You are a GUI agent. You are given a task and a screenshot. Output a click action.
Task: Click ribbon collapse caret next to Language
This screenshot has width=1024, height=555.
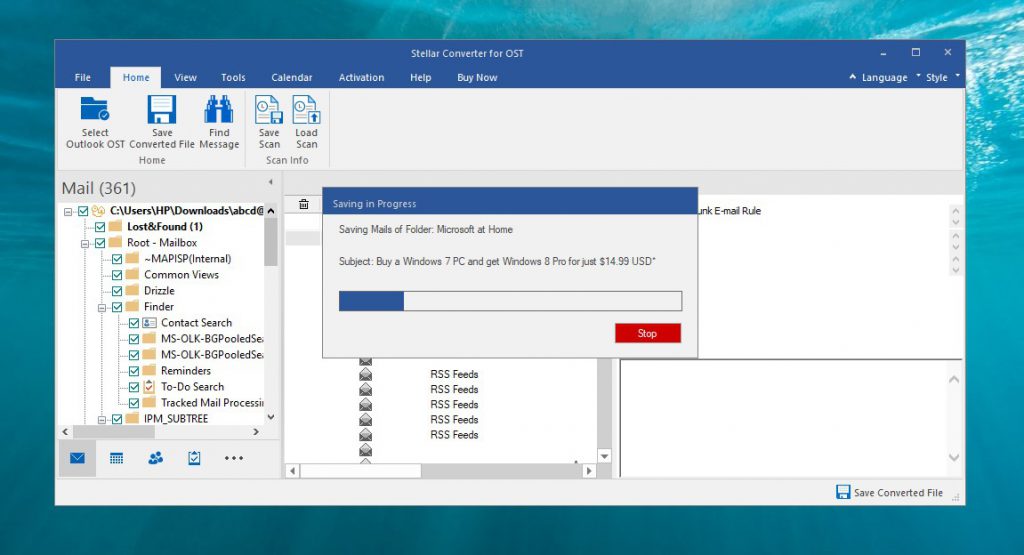click(852, 76)
